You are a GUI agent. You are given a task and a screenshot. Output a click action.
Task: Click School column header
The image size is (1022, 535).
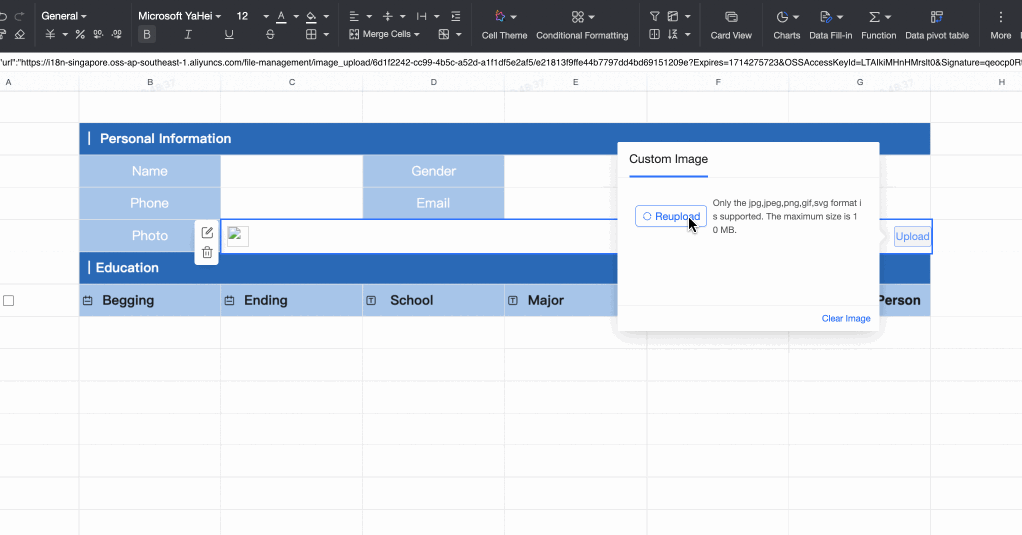click(x=433, y=300)
